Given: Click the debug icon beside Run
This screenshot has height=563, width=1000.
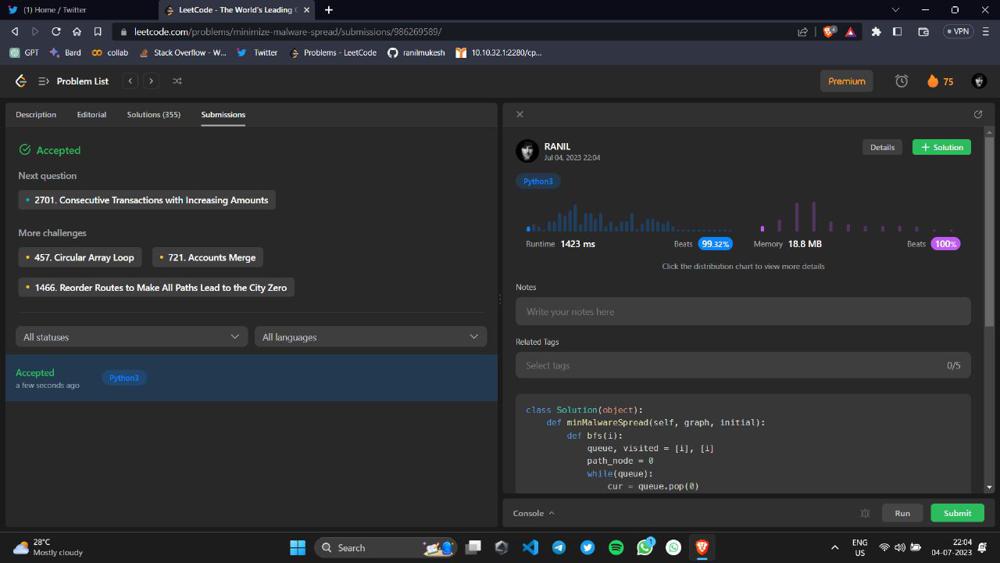Looking at the screenshot, I should (865, 513).
